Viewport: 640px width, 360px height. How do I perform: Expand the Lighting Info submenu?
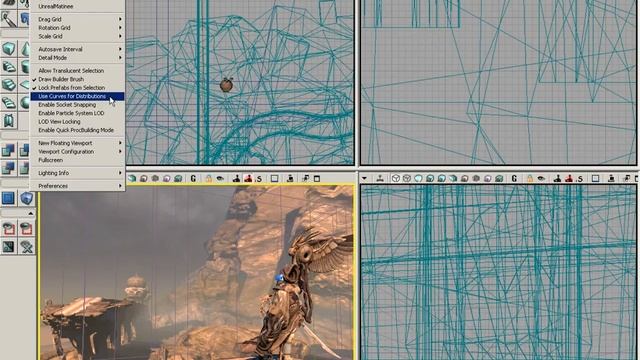point(77,173)
